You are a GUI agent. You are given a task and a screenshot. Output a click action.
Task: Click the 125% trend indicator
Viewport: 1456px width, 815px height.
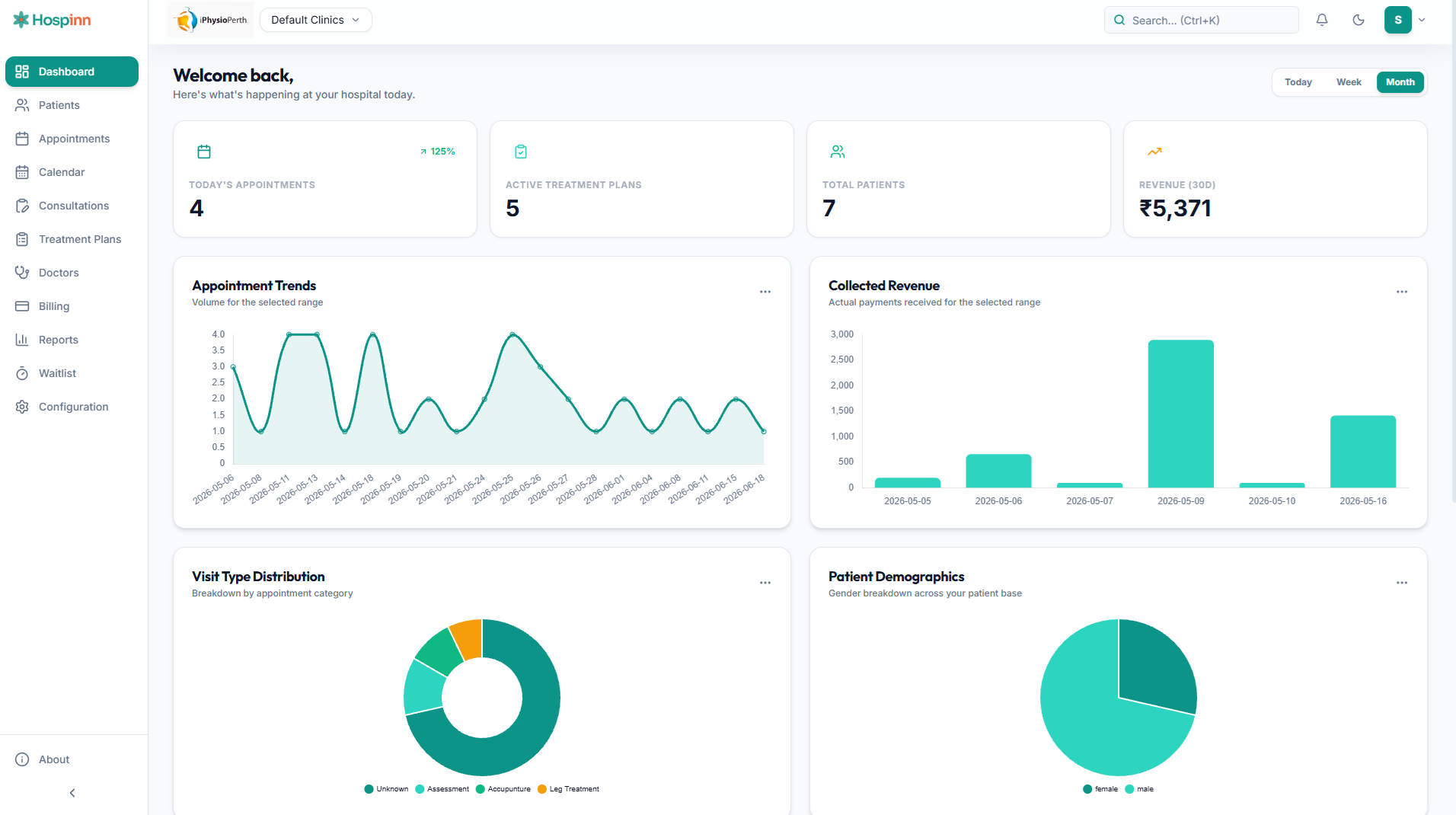[x=438, y=152]
